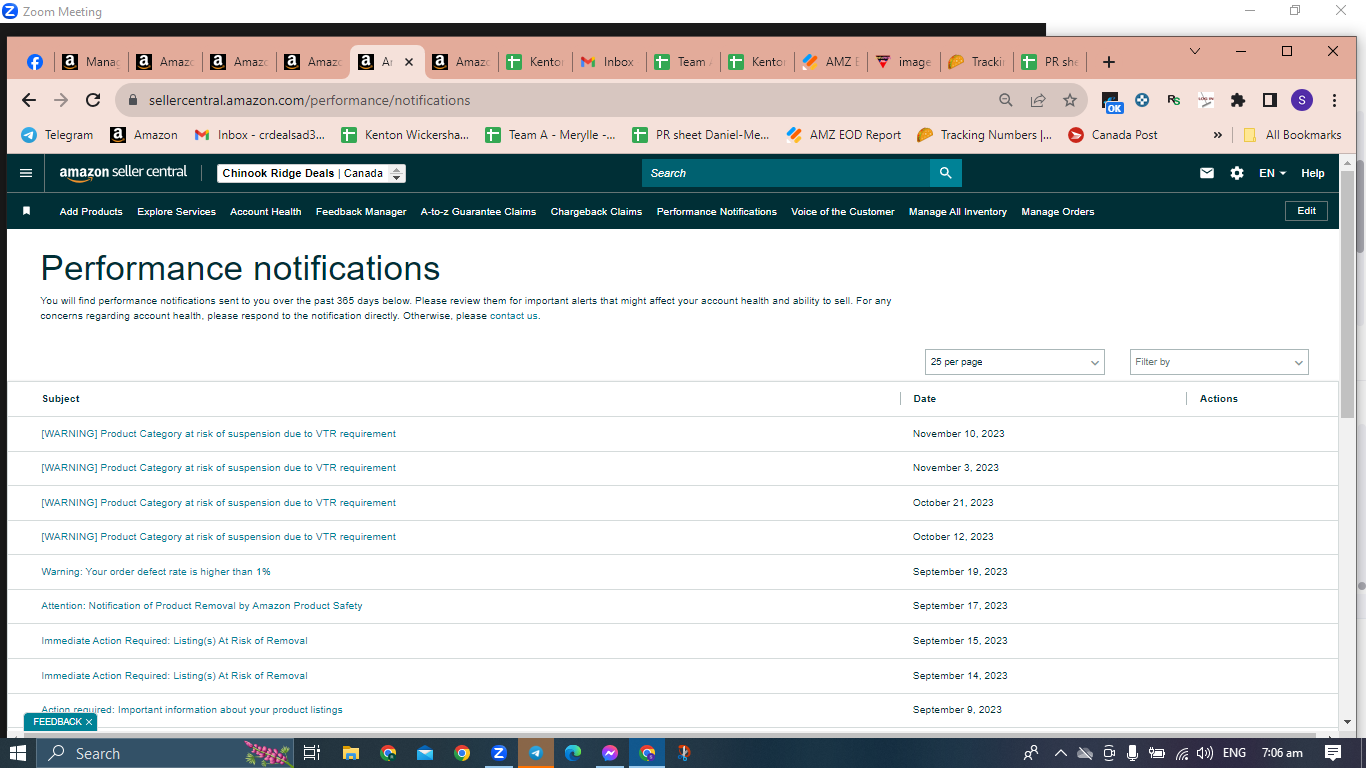Open the September 15 Listing(s) At Risk notification
The image size is (1366, 768).
point(174,641)
